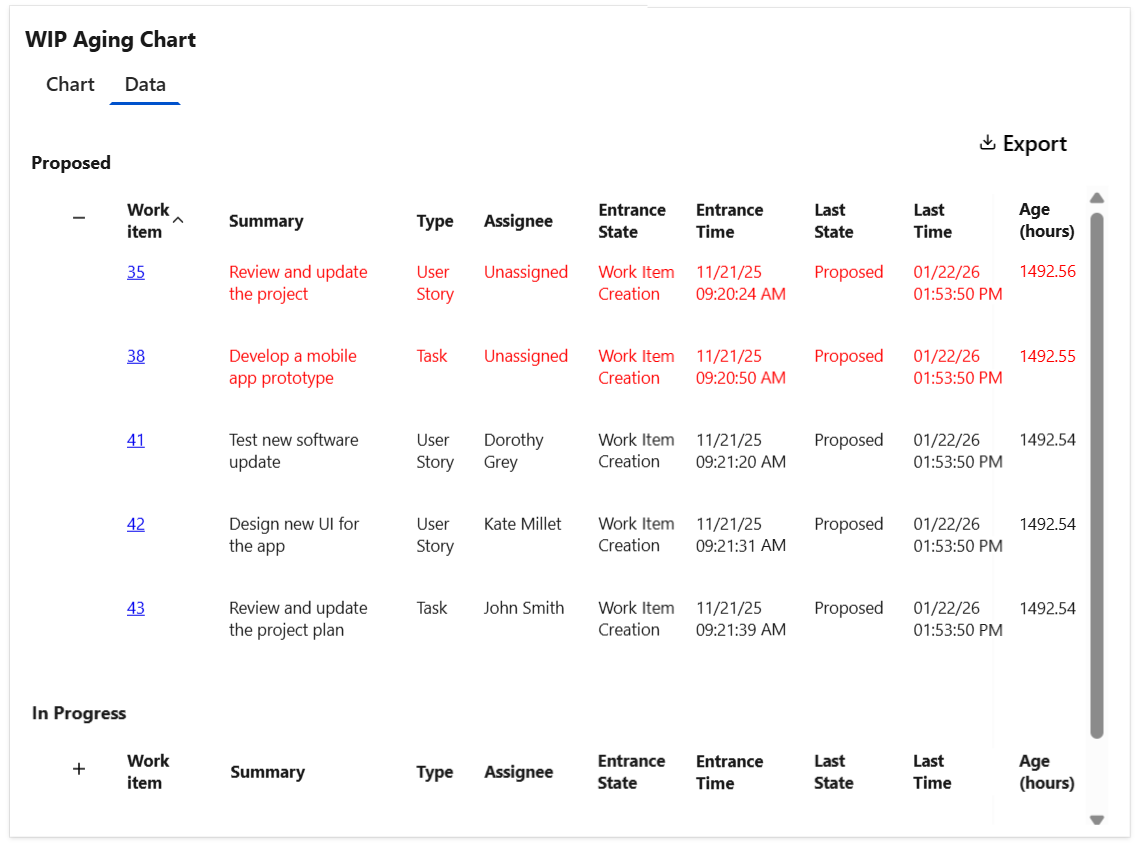Sort by the Summary column header
The image size is (1136, 843).
point(266,220)
